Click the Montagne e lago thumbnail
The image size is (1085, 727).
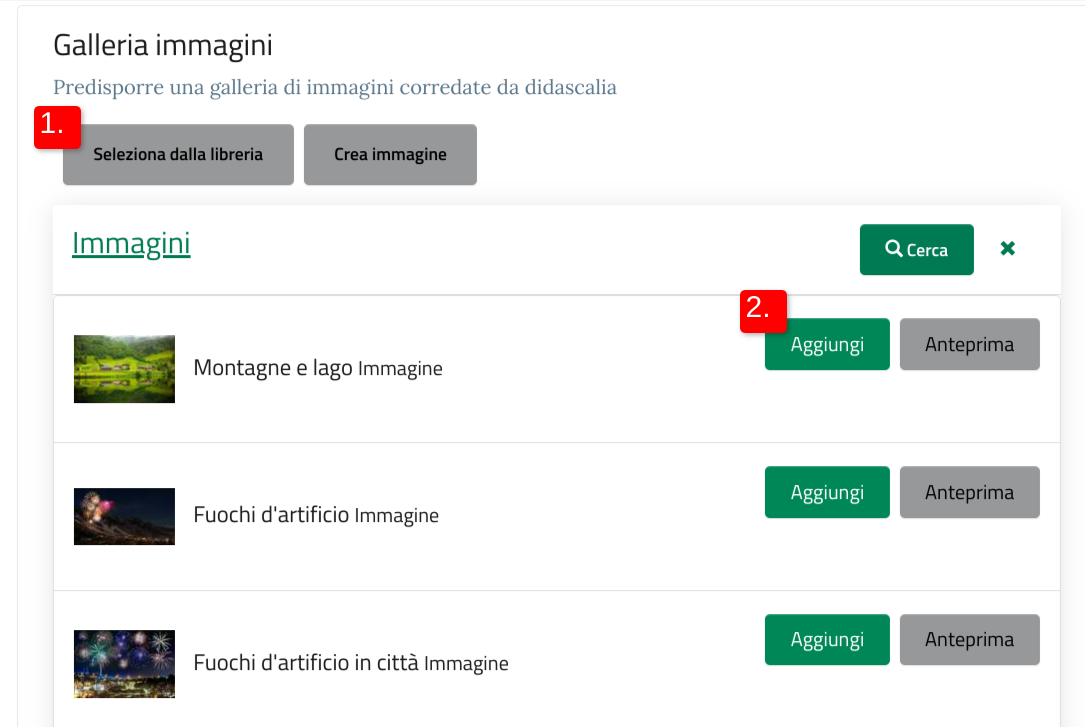[x=125, y=369]
